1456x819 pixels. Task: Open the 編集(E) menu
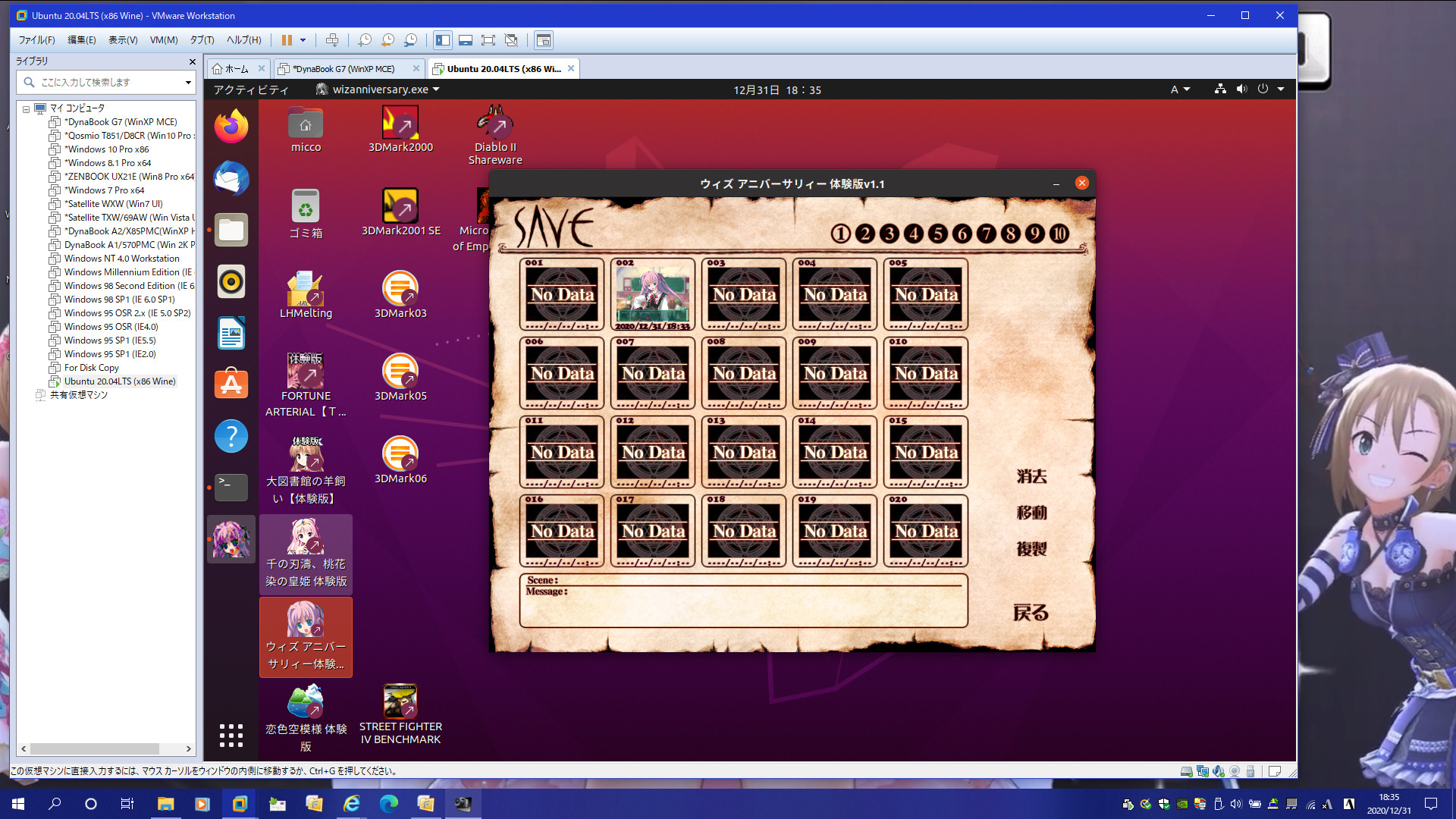pos(82,40)
